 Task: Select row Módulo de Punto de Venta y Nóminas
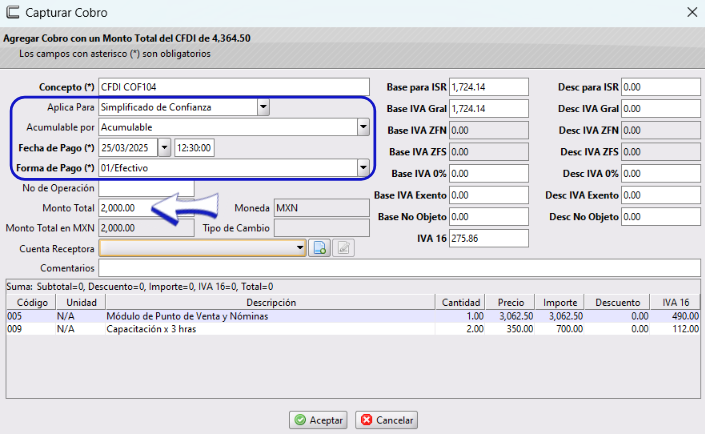click(353, 316)
